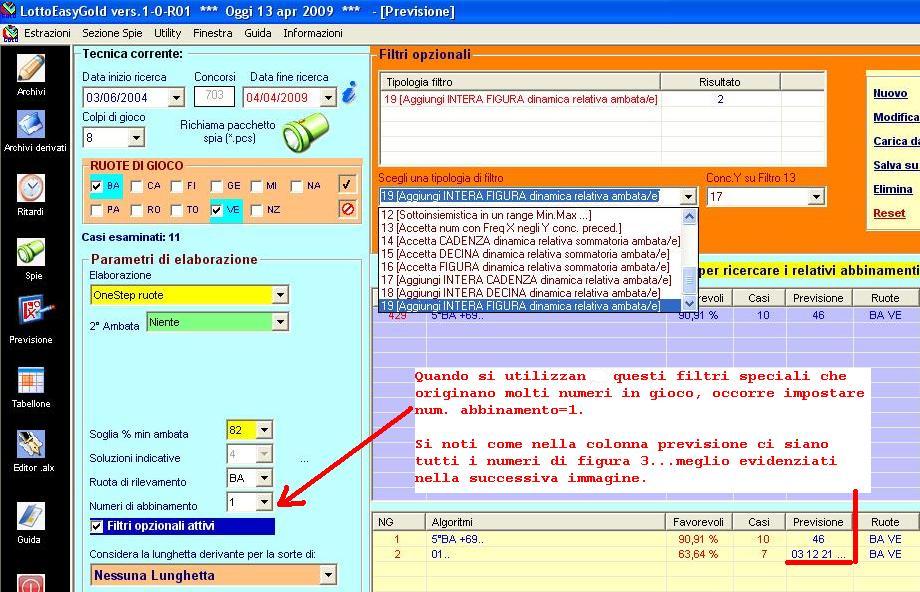The width and height of the screenshot is (920, 592).
Task: Click deselect-all ruote red circle button
Action: 347,208
